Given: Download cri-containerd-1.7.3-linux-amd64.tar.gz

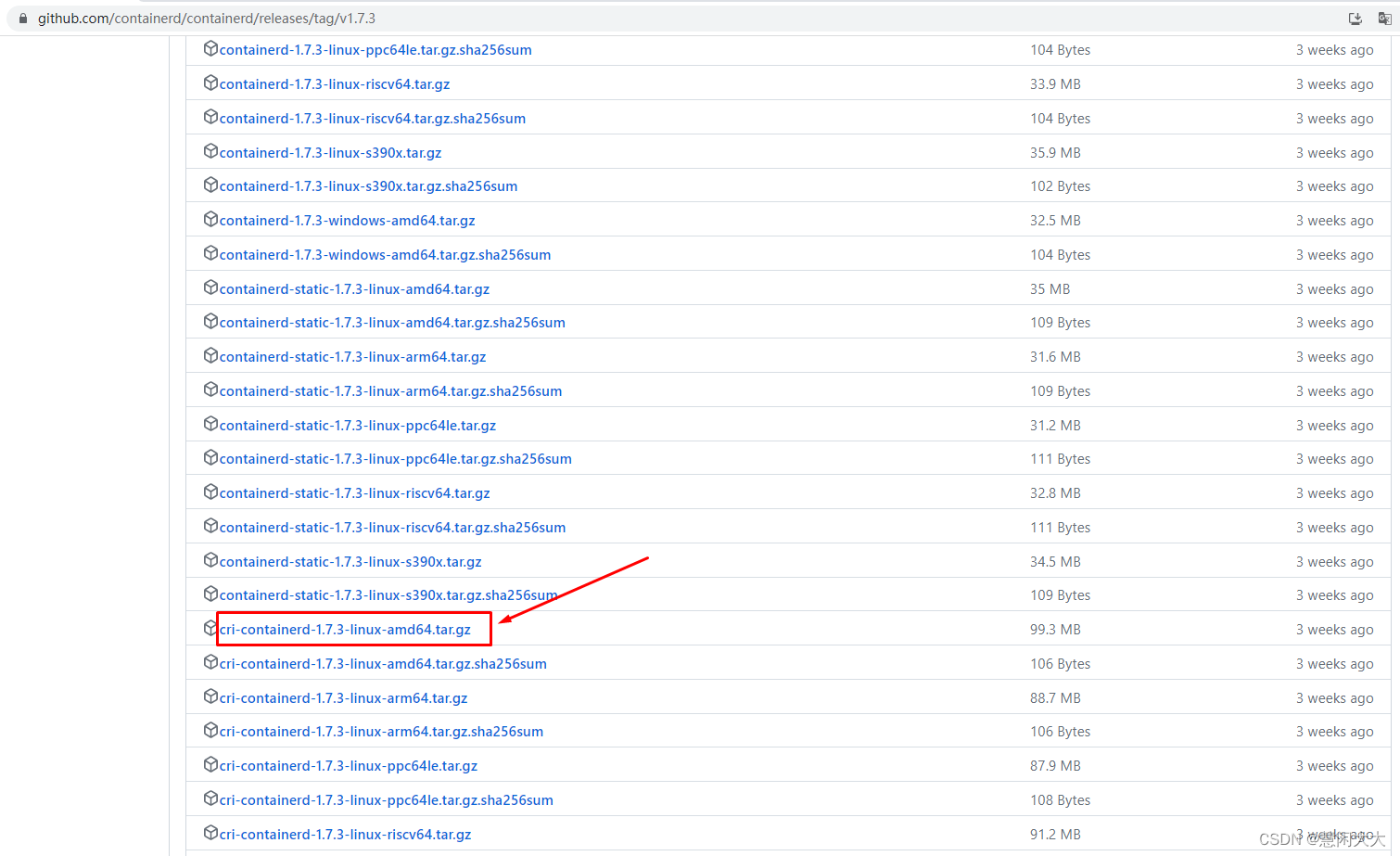Looking at the screenshot, I should pos(345,630).
